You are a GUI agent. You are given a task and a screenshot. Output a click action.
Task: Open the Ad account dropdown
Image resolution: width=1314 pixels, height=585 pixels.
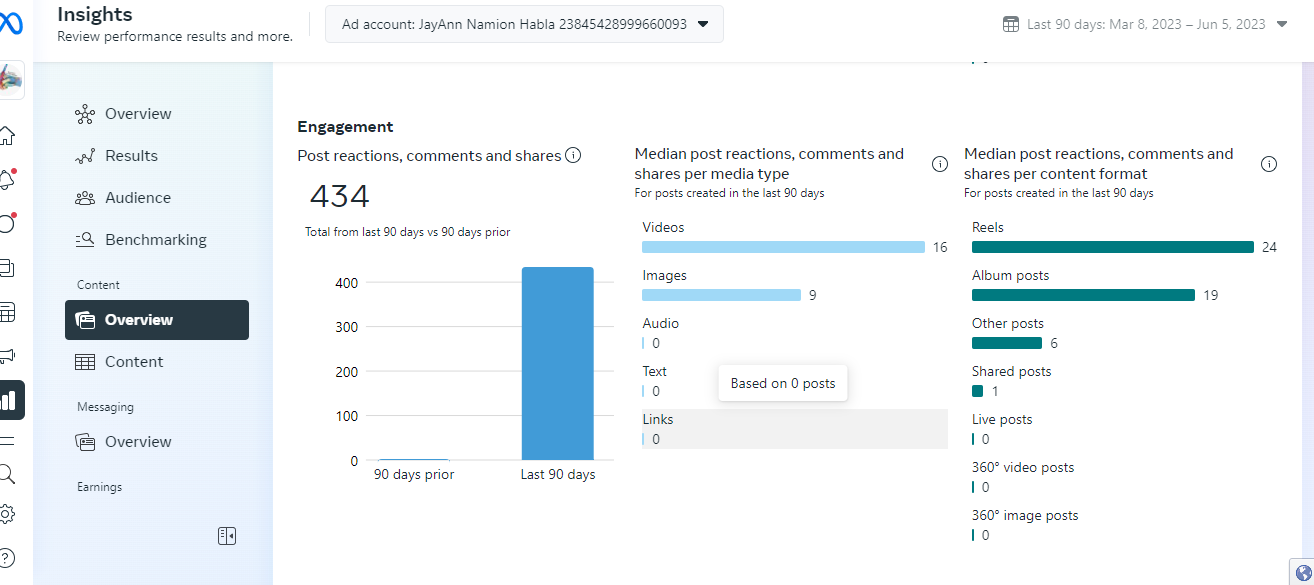[x=524, y=24]
